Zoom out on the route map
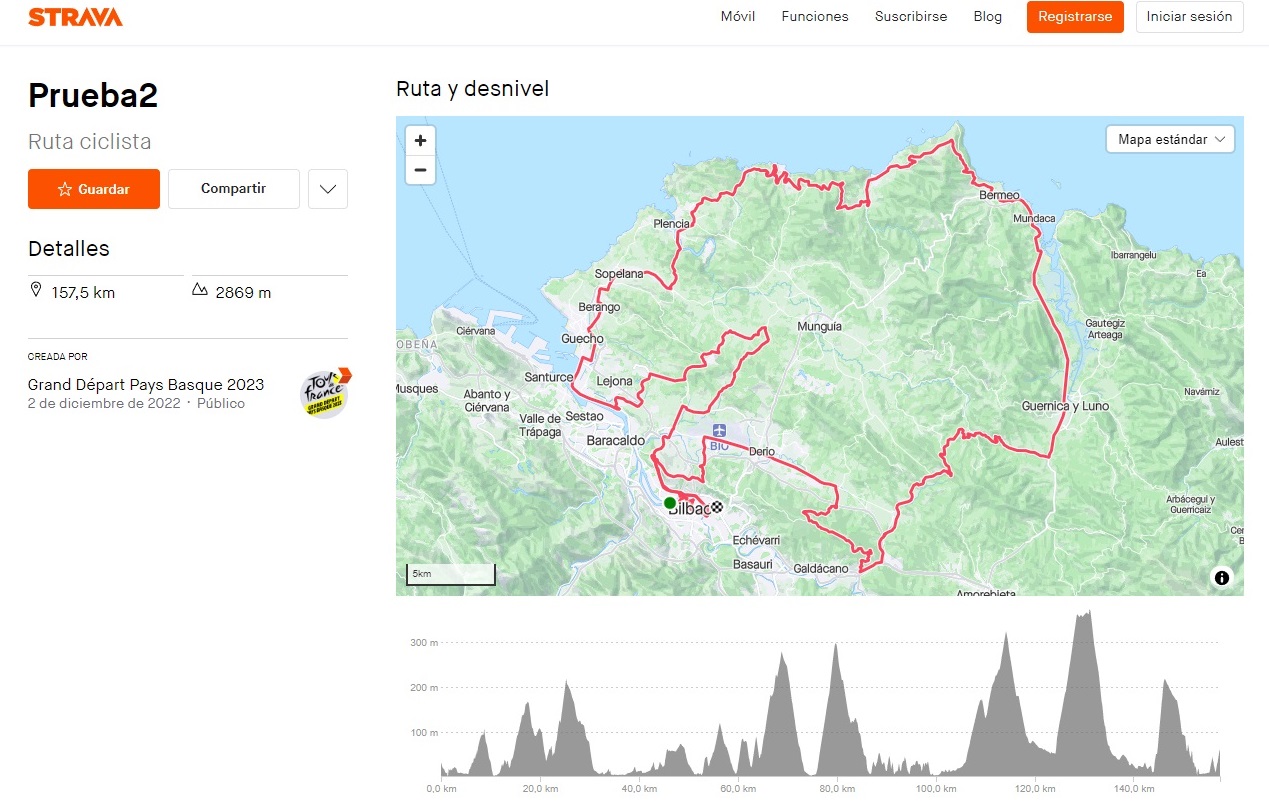Image resolution: width=1269 pixels, height=812 pixels. click(420, 170)
